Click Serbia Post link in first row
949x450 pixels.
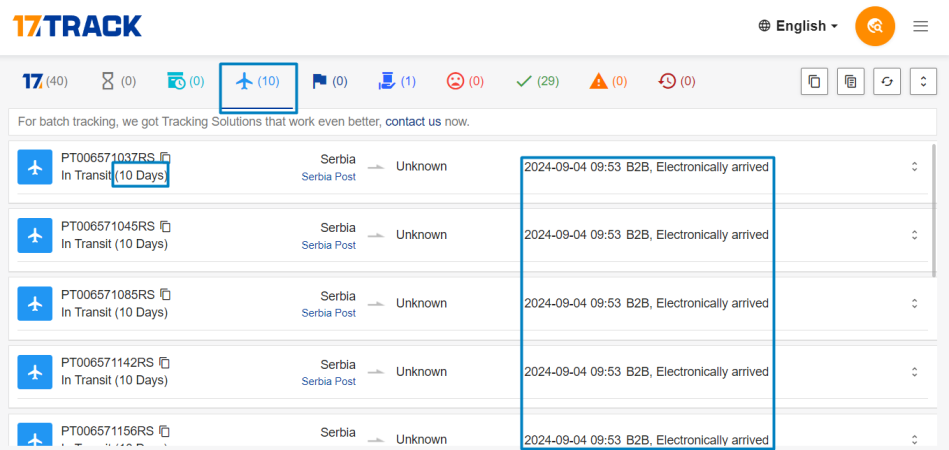[328, 177]
